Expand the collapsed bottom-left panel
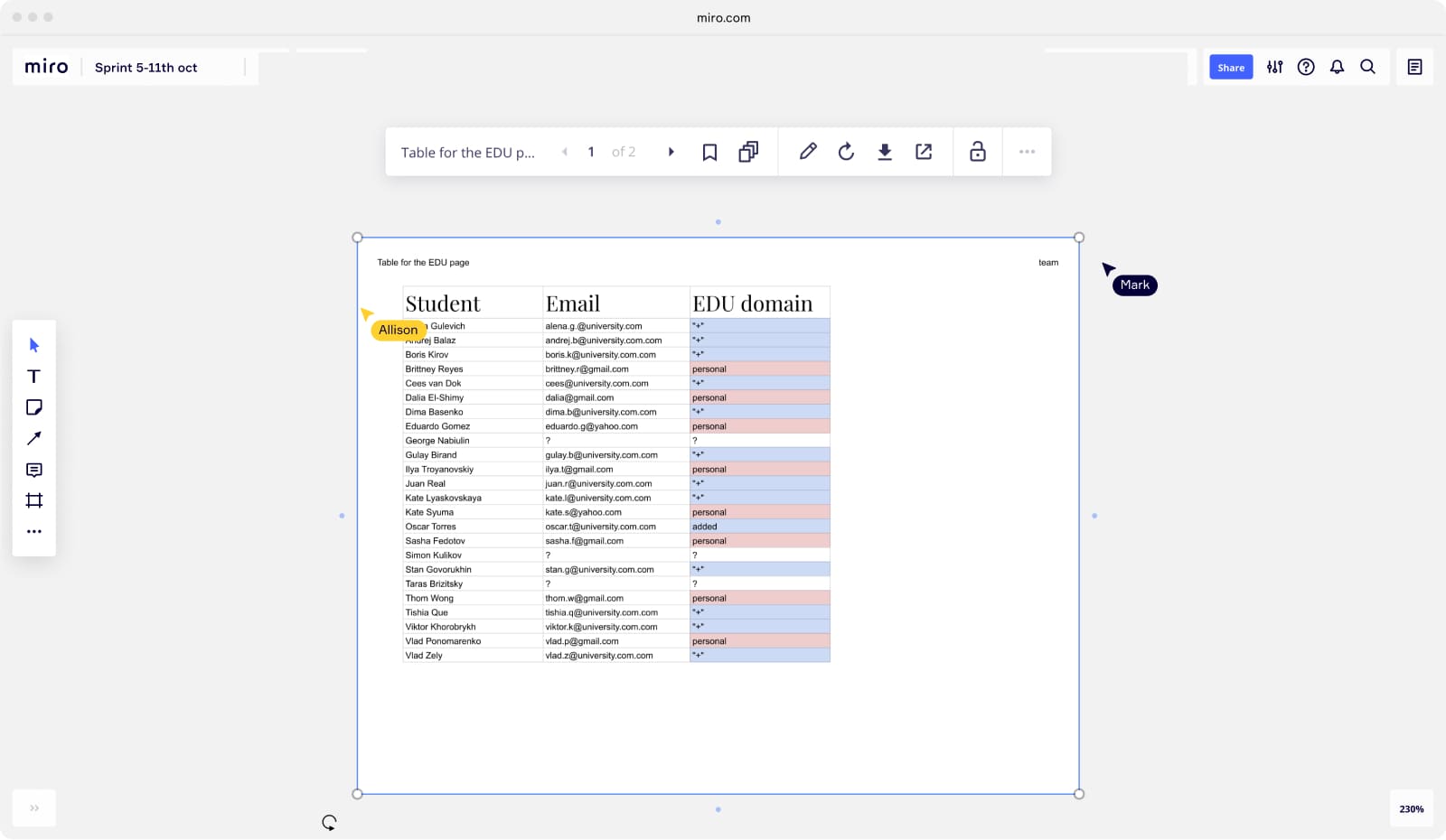The width and height of the screenshot is (1446, 840). coord(33,807)
